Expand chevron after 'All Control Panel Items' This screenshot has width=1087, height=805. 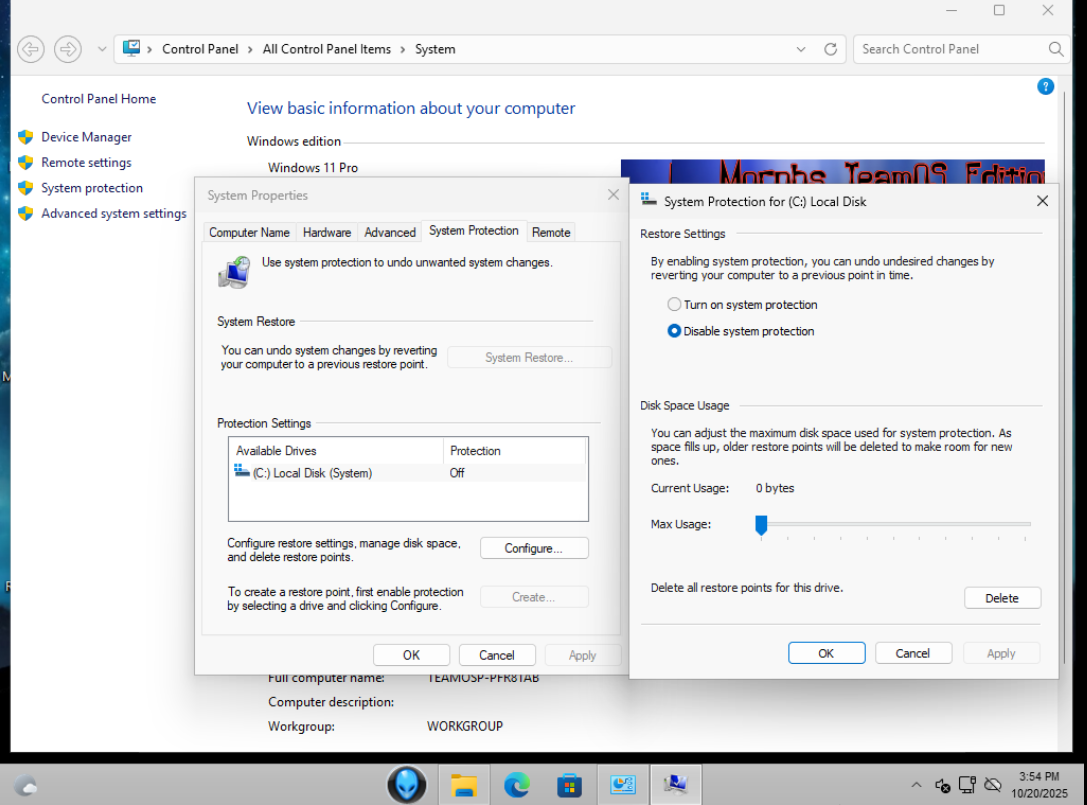point(402,49)
